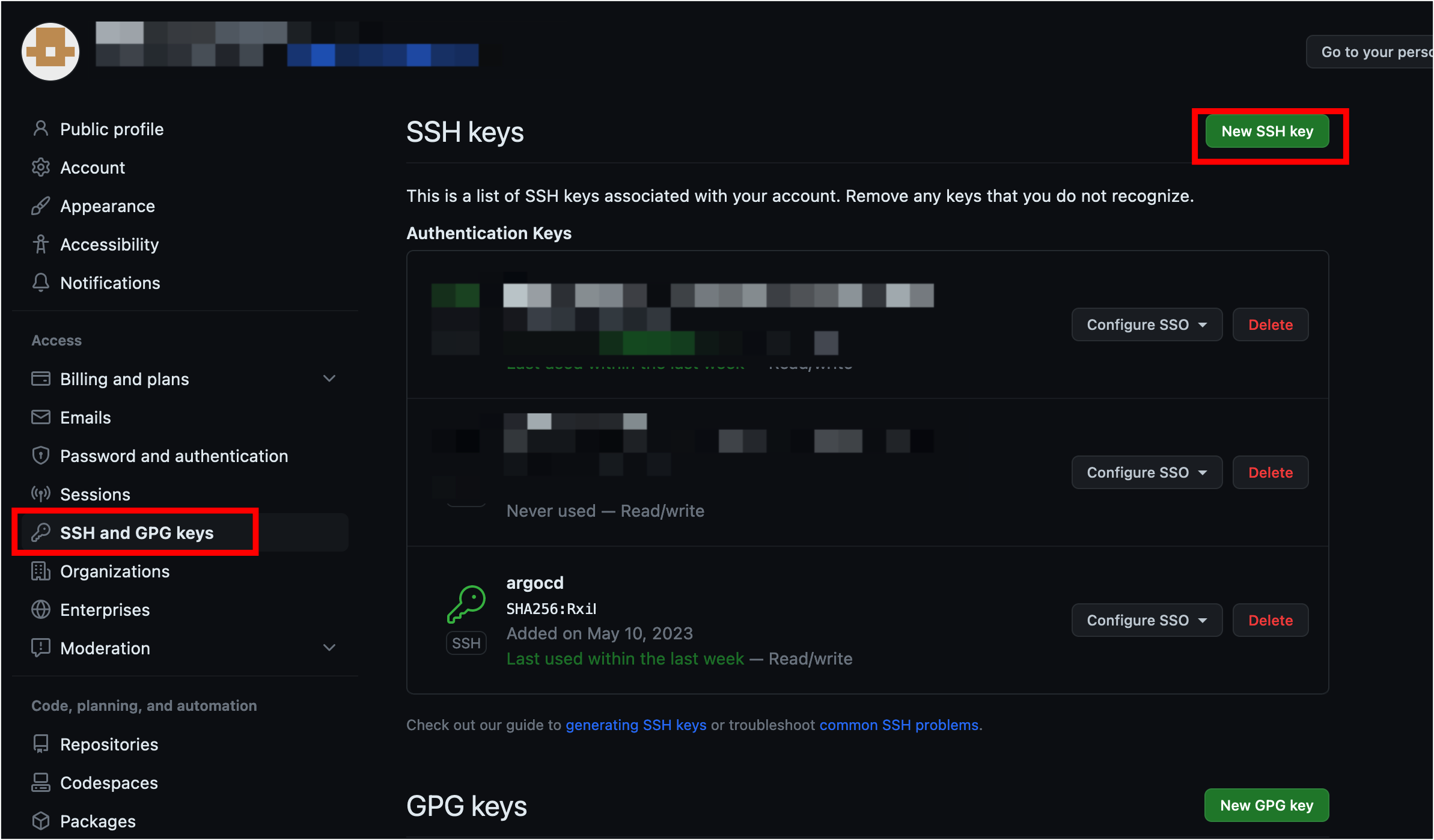Expand the Moderation section chevron

pyautogui.click(x=329, y=648)
